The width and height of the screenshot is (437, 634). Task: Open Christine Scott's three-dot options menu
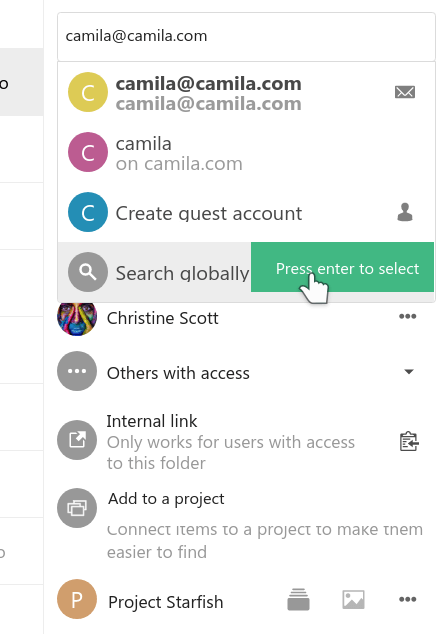click(407, 316)
